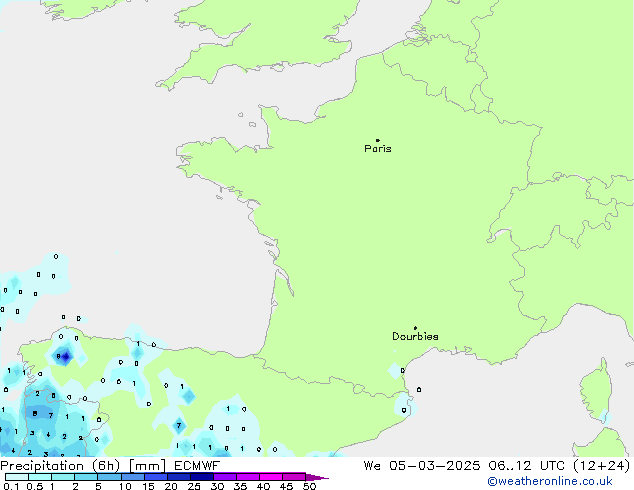This screenshot has width=634, height=490.
Task: Click the Dourbies town label
Action: coord(415,336)
